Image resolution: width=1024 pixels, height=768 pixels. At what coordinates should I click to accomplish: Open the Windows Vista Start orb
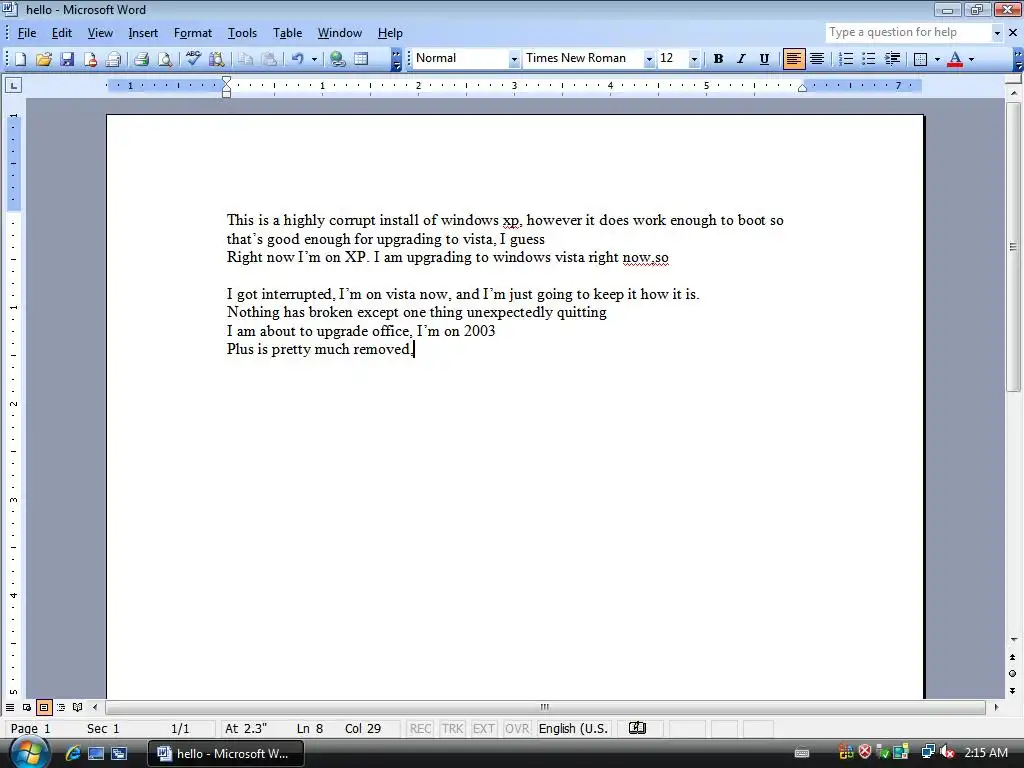29,752
